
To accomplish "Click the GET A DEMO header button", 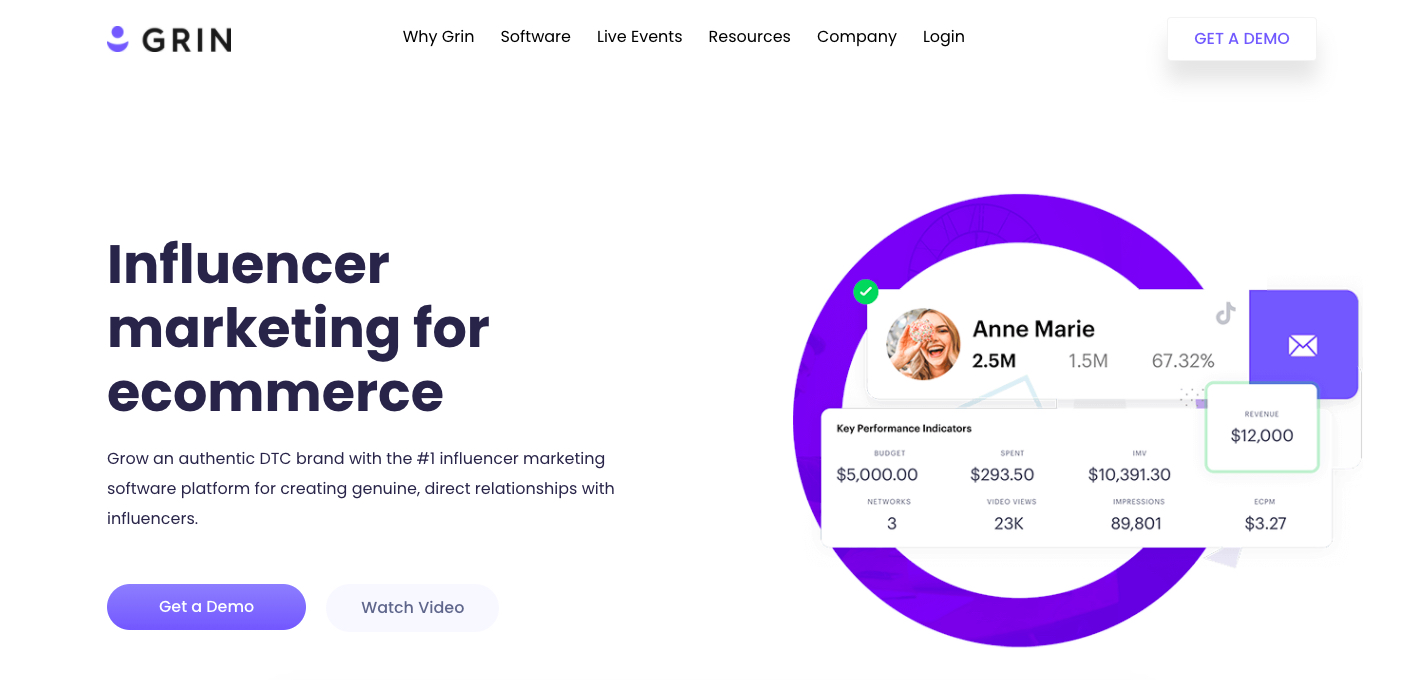I will 1241,39.
